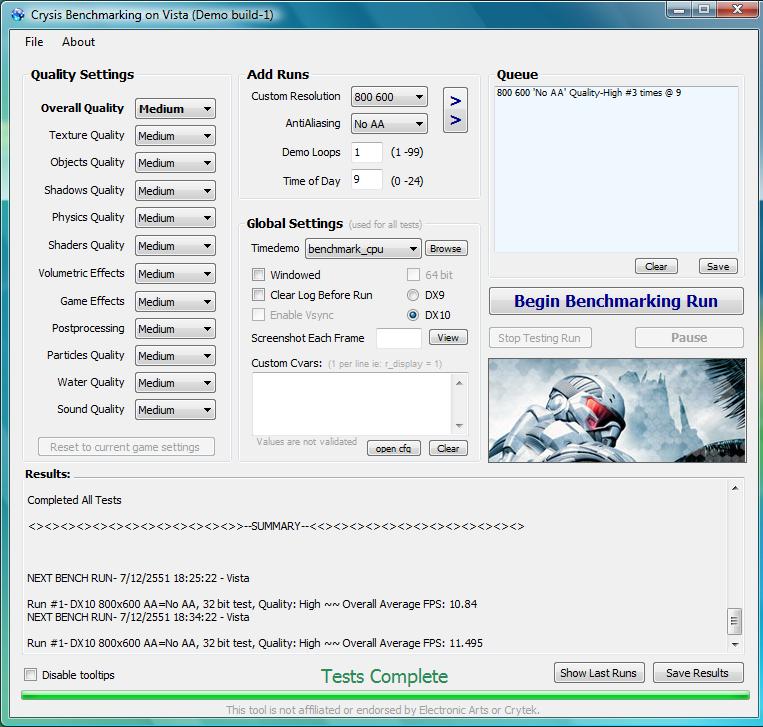Click Reset to current game settings
763x727 pixels.
pyautogui.click(x=126, y=447)
